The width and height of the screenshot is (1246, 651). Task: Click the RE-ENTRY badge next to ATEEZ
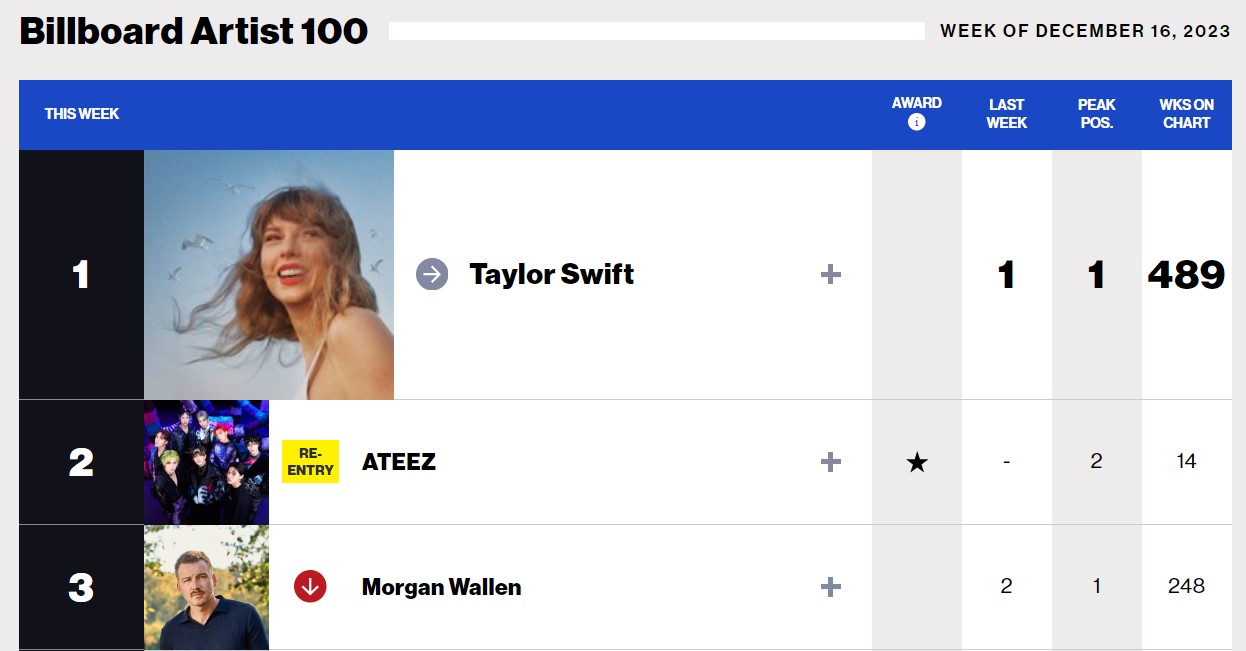coord(310,461)
